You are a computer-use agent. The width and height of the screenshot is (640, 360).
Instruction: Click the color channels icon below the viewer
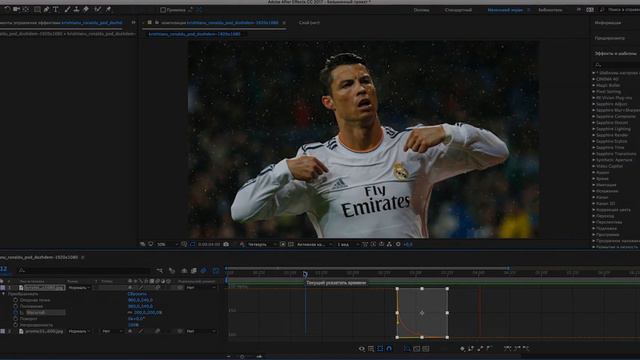pos(242,244)
